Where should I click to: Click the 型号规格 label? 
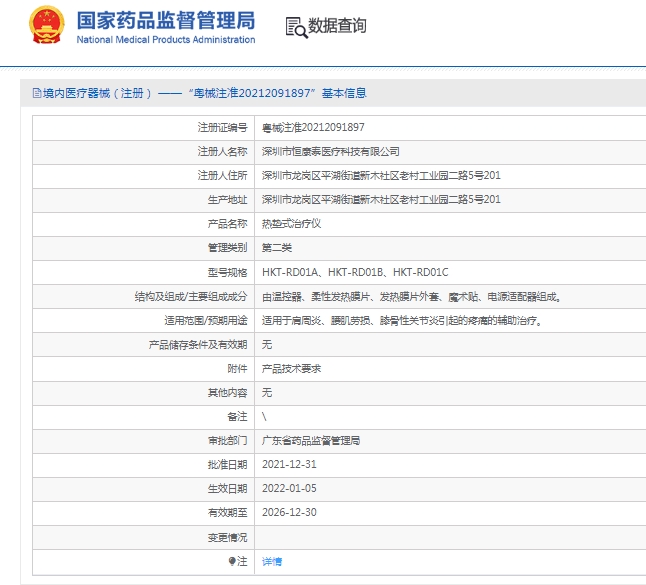[227, 272]
